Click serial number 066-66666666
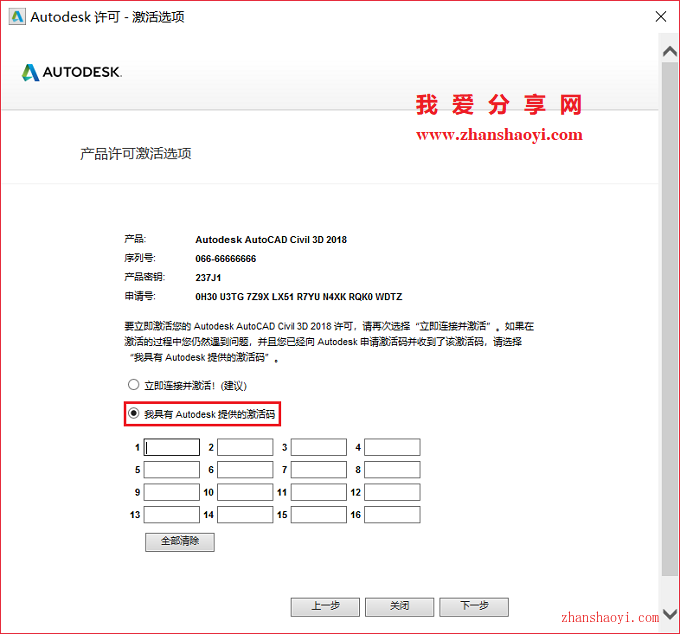The height and width of the screenshot is (634, 680). pyautogui.click(x=226, y=259)
